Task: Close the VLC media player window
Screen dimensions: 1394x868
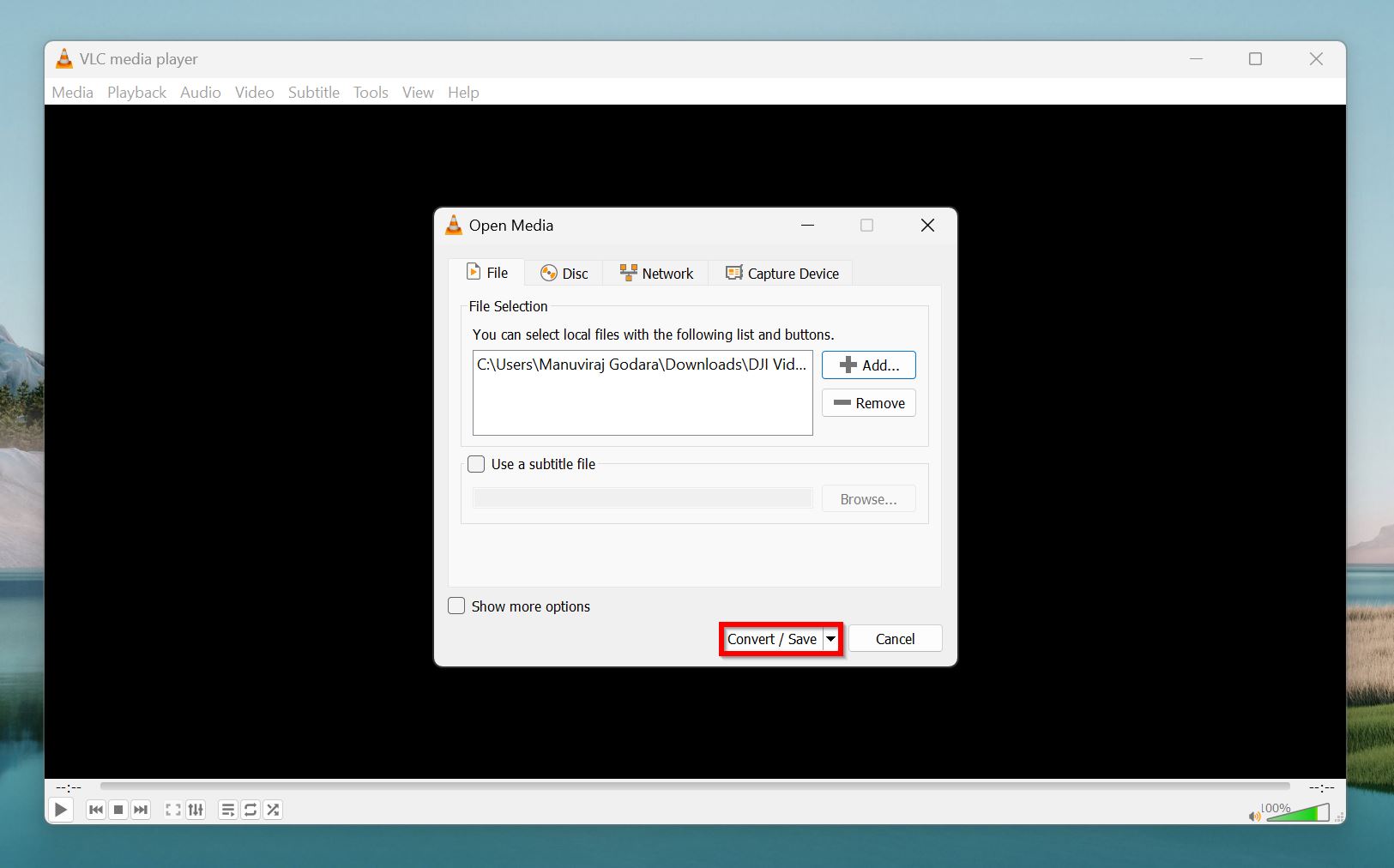Action: tap(1316, 58)
